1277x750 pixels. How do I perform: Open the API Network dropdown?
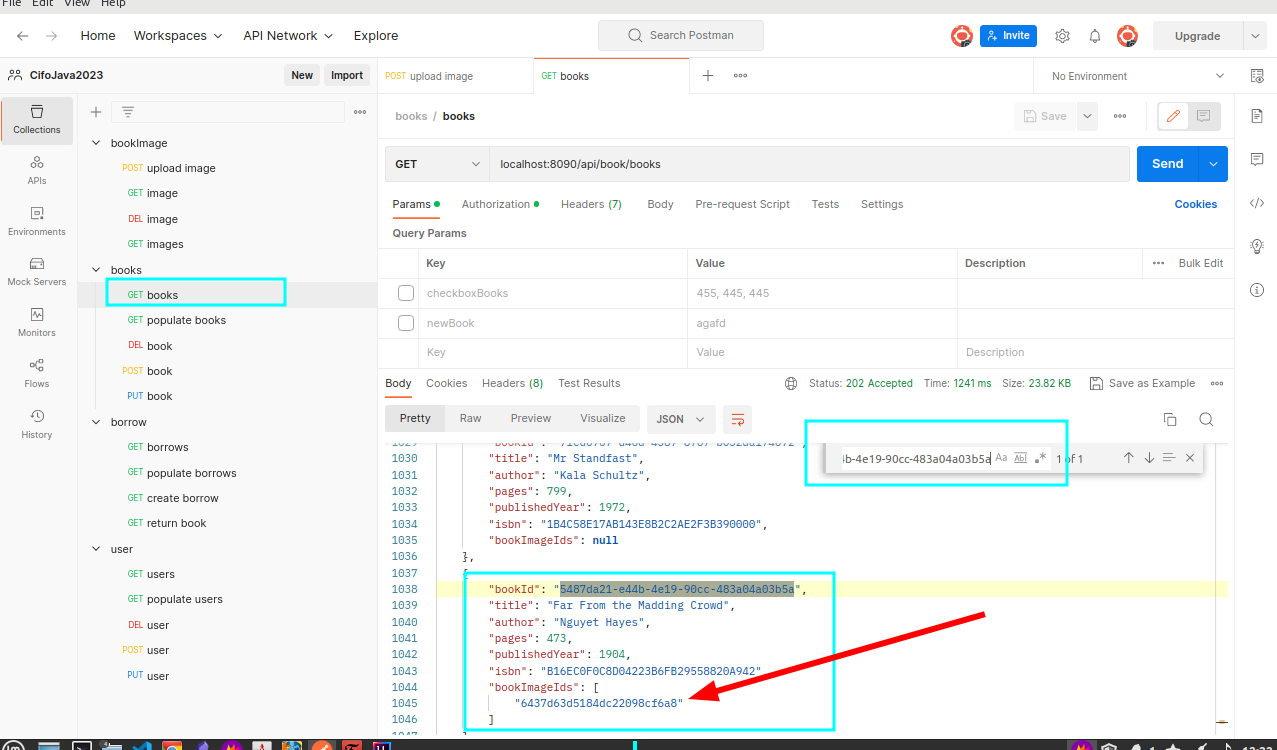coord(289,35)
